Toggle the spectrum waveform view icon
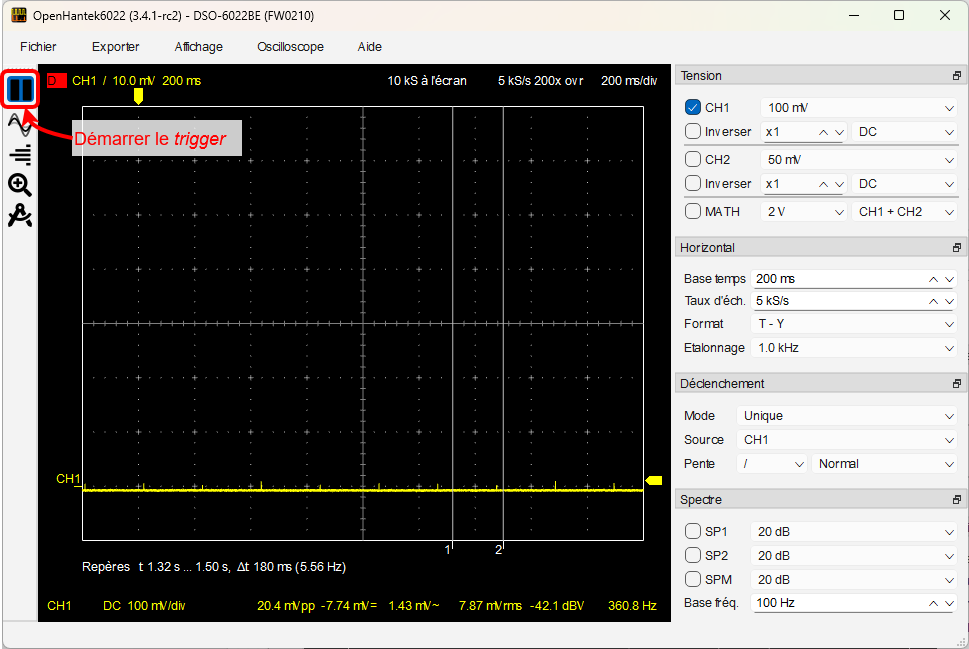Image resolution: width=969 pixels, height=649 pixels. pos(20,124)
